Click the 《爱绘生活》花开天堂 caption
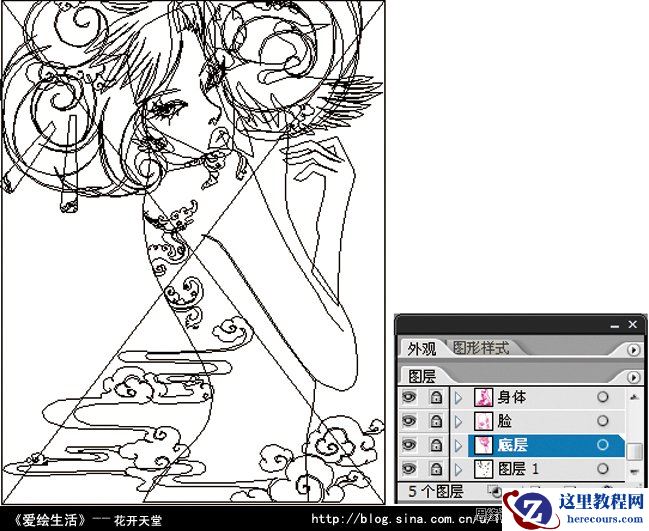The image size is (649, 531). coord(87,520)
